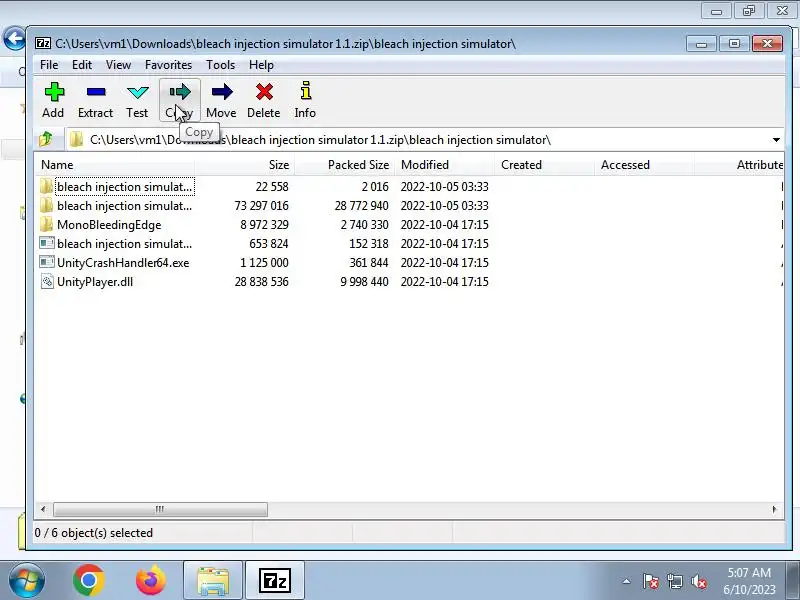Sort by the Modified column header
800x600 pixels.
pyautogui.click(x=444, y=165)
